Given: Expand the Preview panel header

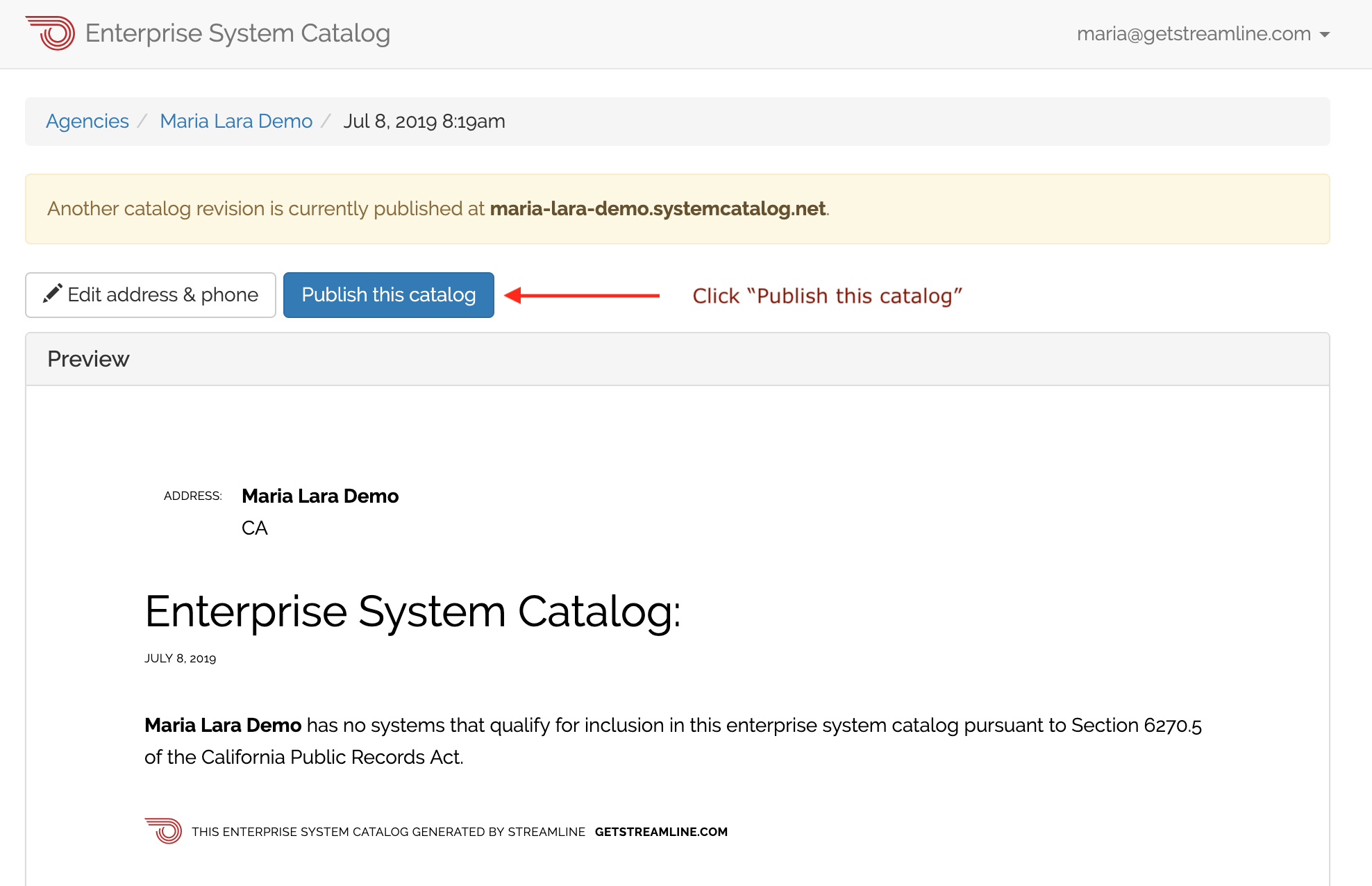Looking at the screenshot, I should [88, 359].
